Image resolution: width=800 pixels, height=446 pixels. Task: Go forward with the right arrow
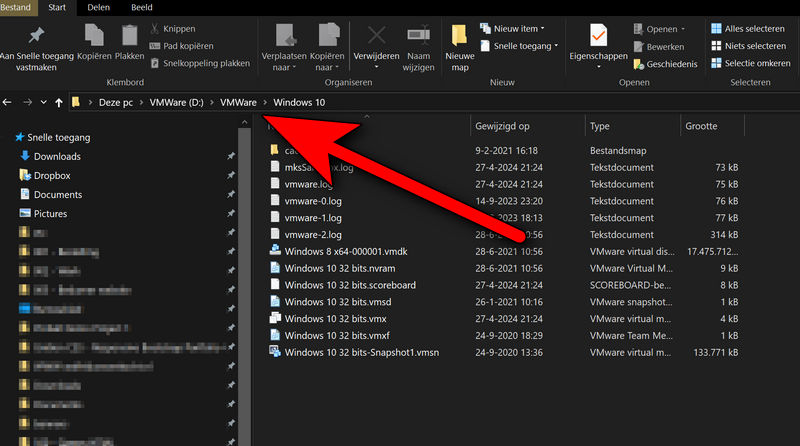coord(27,103)
